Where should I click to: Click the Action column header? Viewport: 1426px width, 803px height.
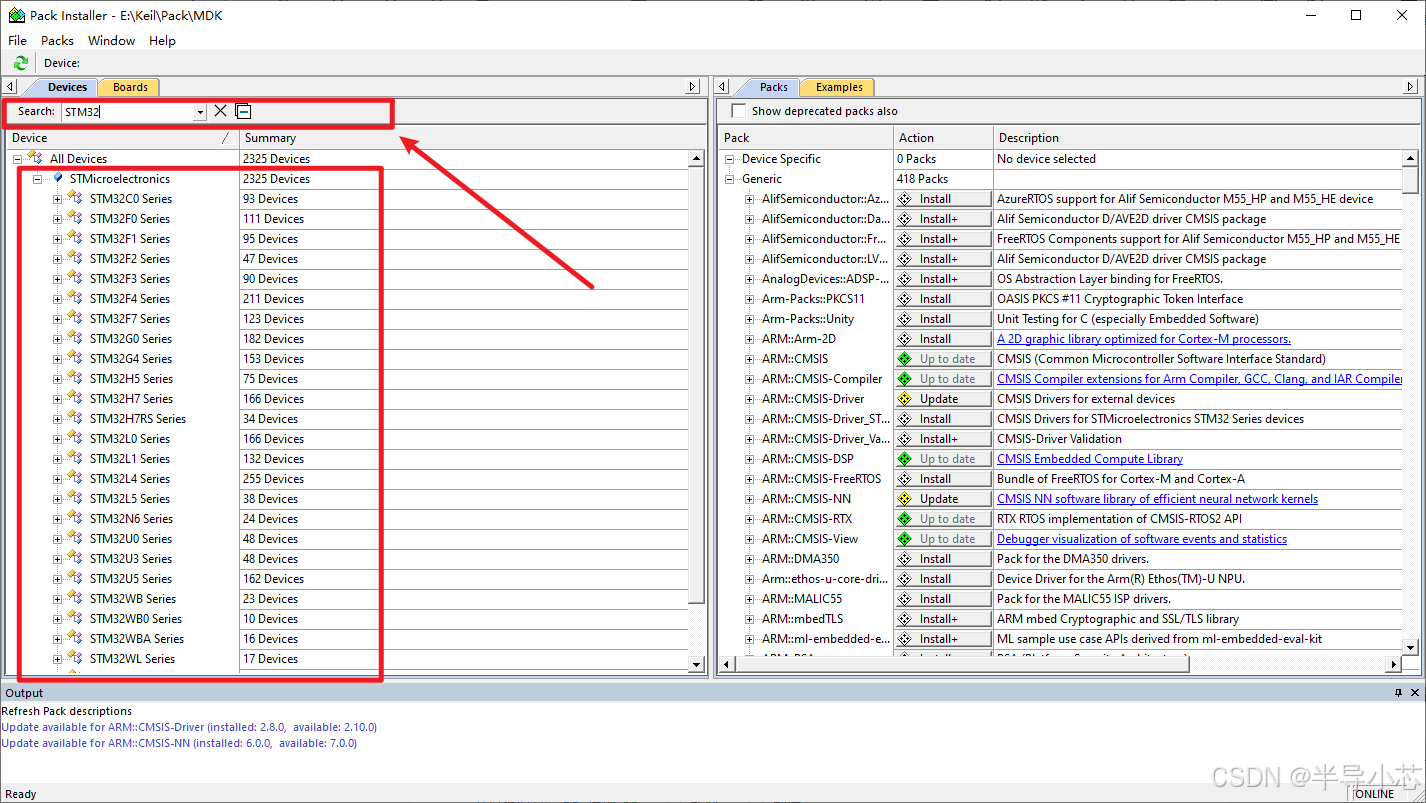click(943, 138)
